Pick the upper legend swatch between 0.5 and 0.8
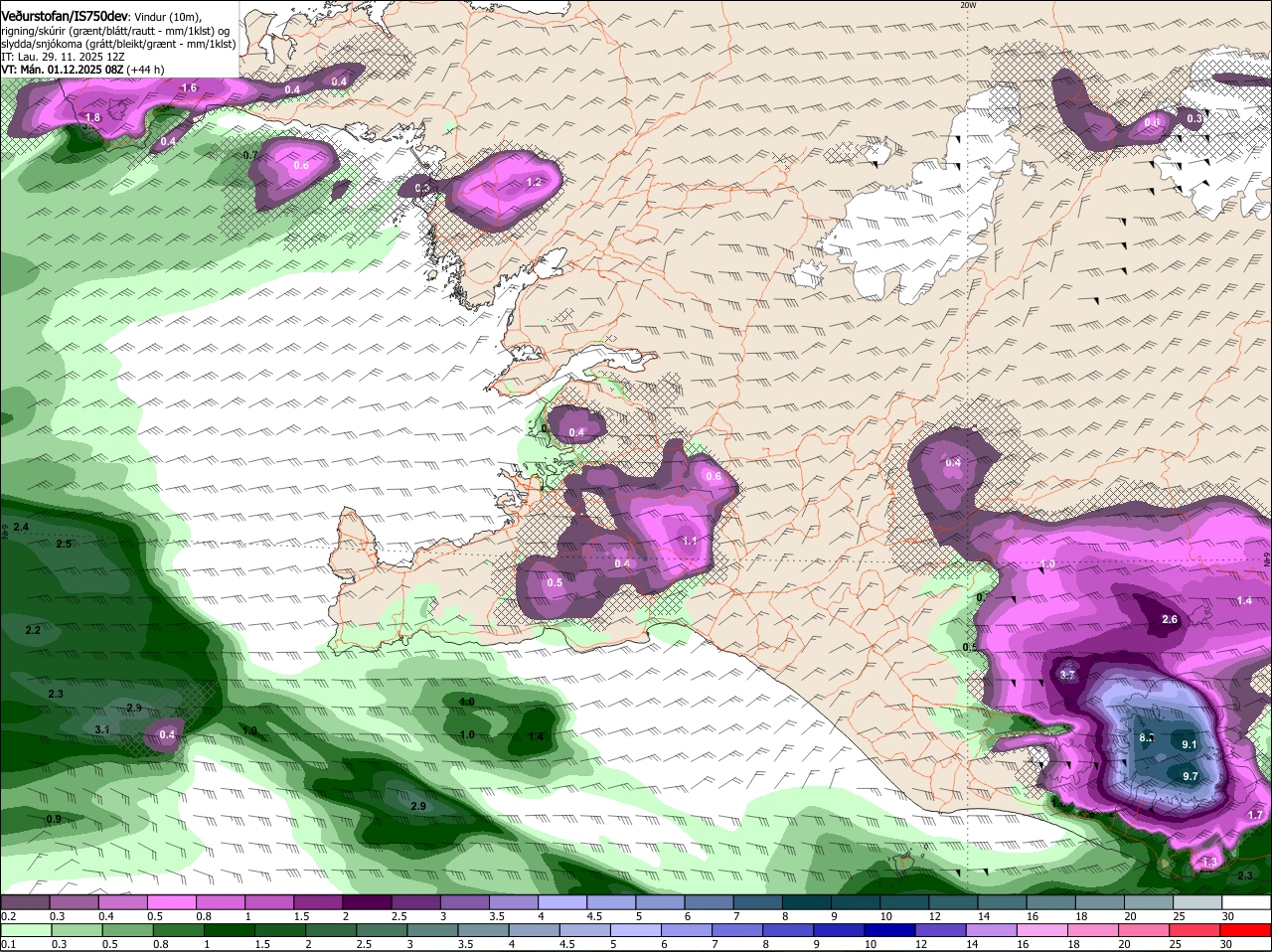The width and height of the screenshot is (1272, 952). [x=171, y=902]
